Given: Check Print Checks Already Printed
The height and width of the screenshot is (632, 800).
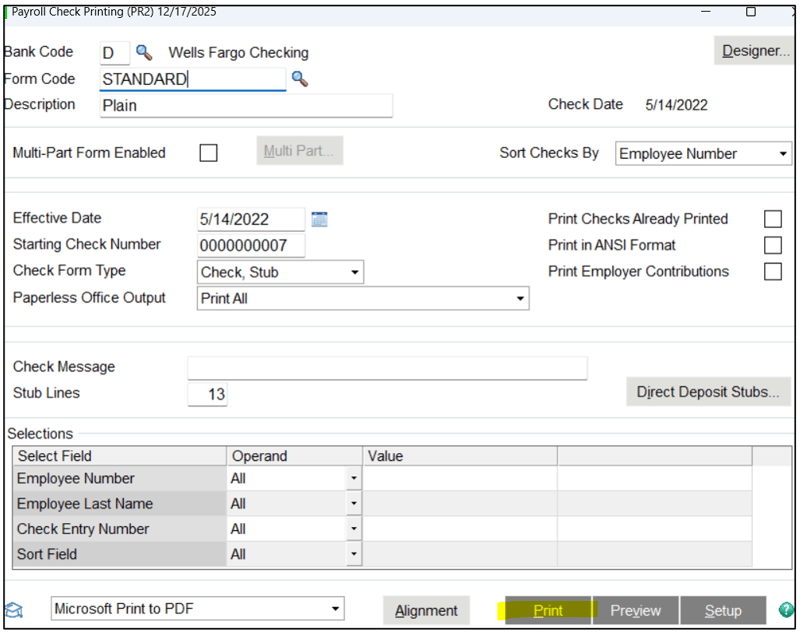Looking at the screenshot, I should [x=772, y=219].
